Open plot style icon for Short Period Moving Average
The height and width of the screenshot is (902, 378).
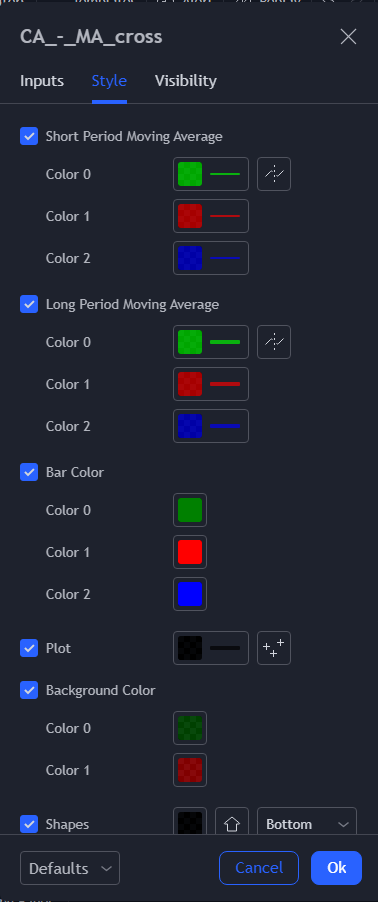pyautogui.click(x=274, y=174)
